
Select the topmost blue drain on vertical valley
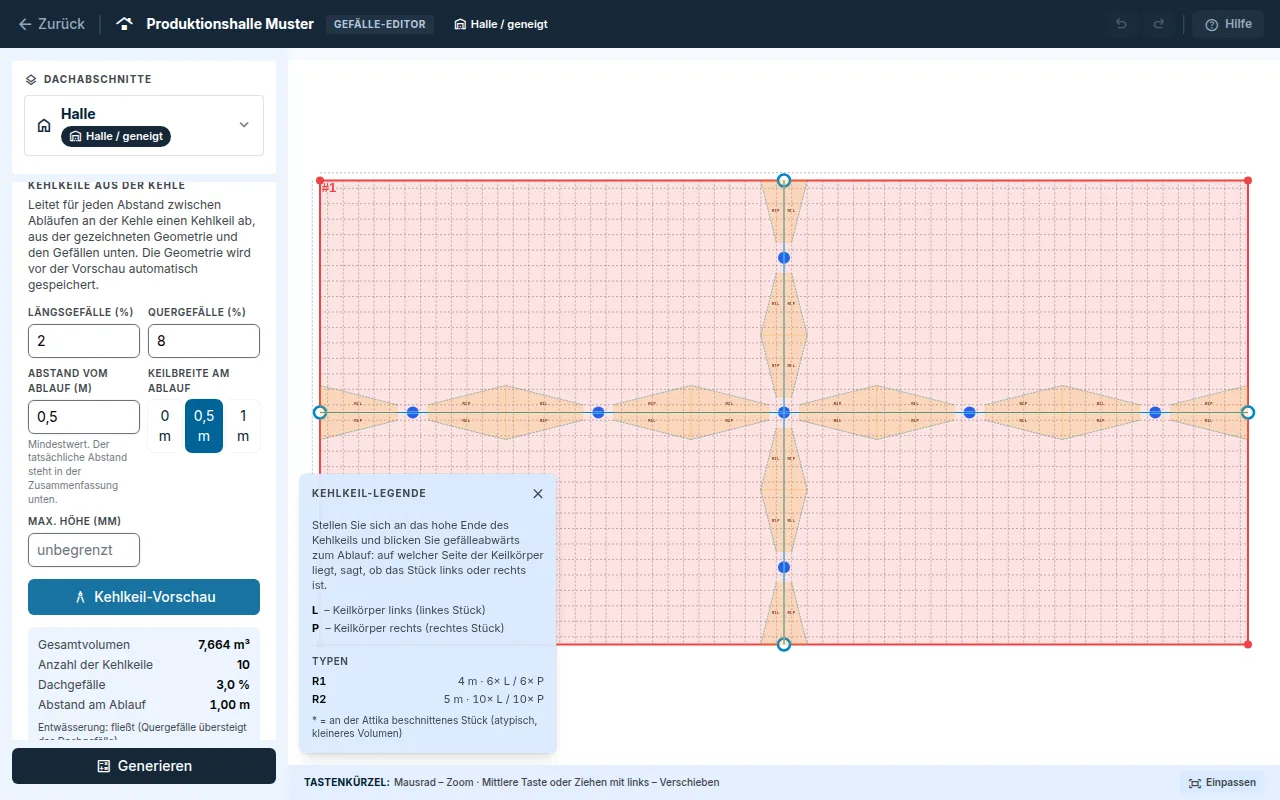click(784, 258)
